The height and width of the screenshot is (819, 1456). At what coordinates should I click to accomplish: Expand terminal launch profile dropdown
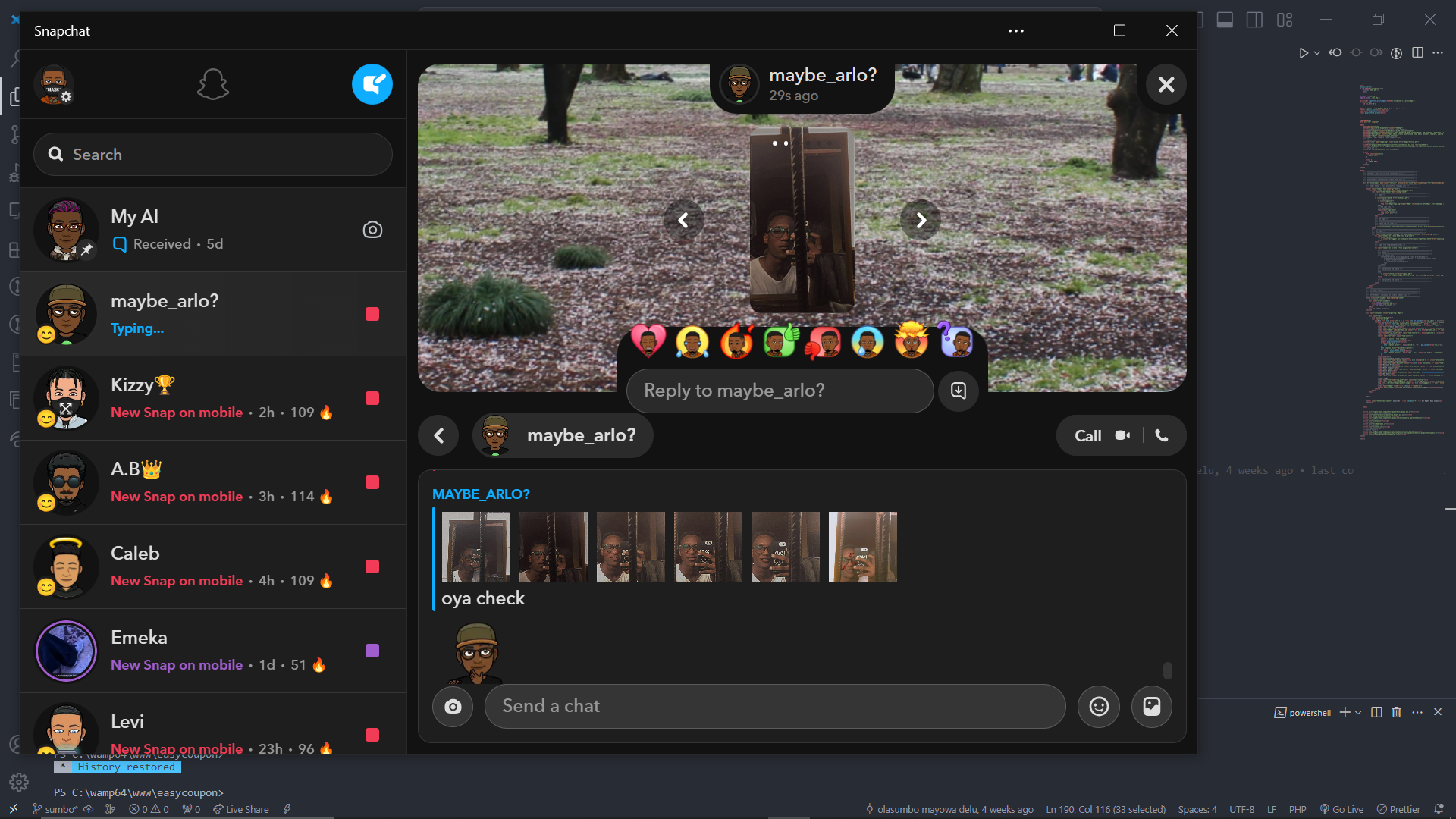(1358, 712)
